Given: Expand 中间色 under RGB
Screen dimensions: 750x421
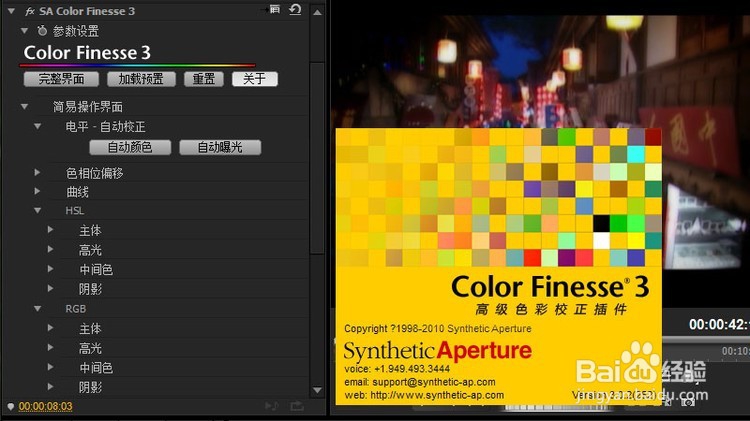Looking at the screenshot, I should coord(50,367).
